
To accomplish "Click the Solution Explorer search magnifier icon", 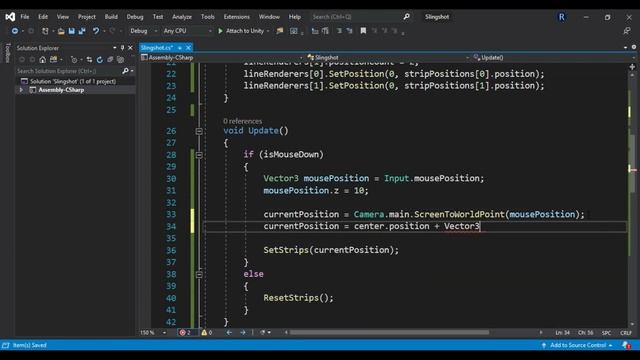I will click(x=125, y=71).
